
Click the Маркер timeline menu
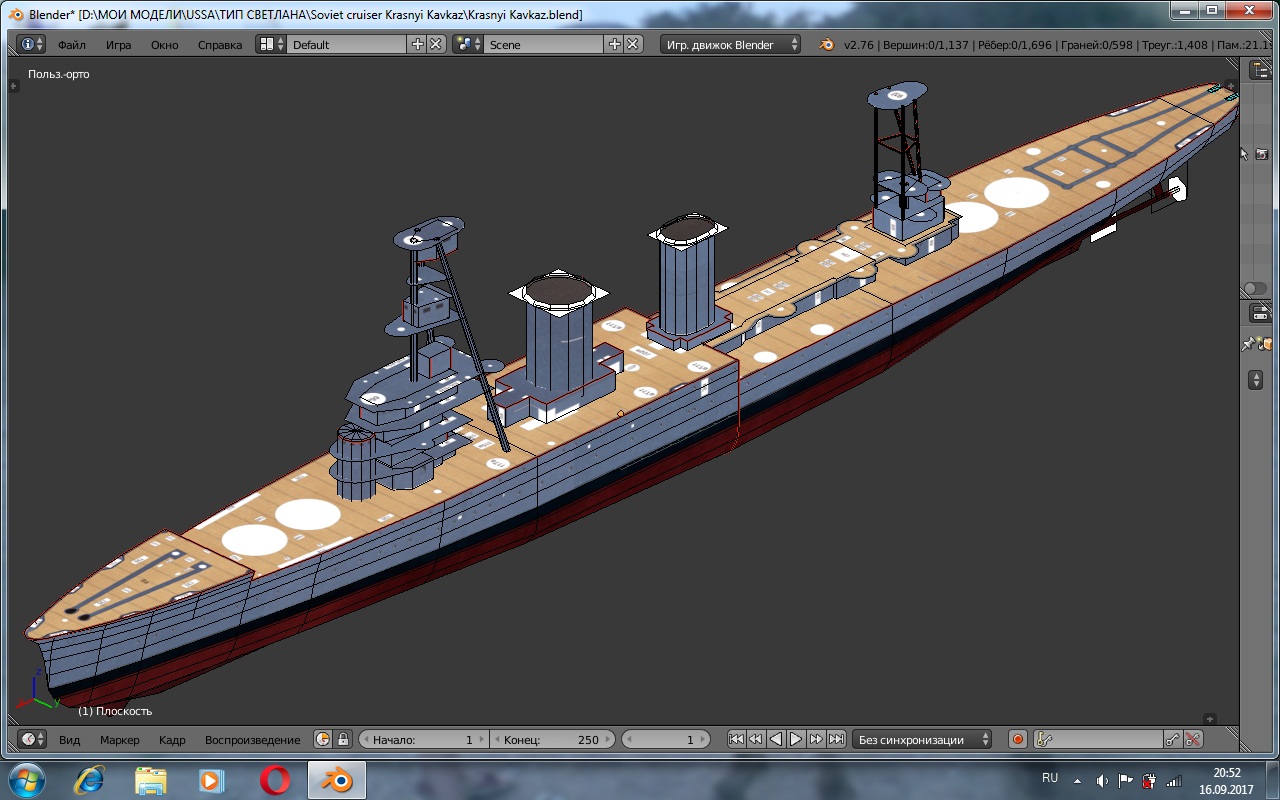coord(119,740)
